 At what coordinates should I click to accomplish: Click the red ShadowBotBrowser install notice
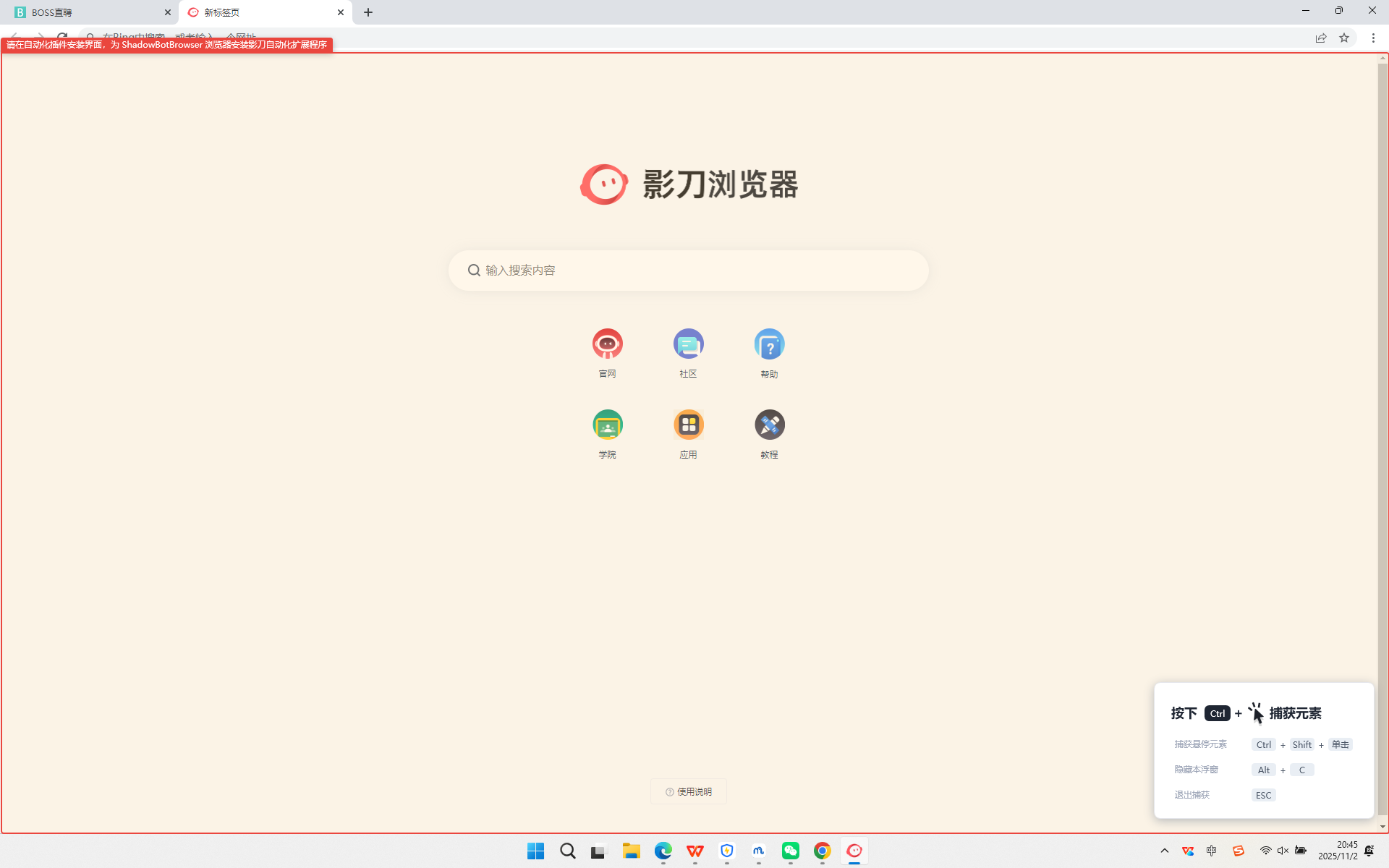[x=167, y=45]
